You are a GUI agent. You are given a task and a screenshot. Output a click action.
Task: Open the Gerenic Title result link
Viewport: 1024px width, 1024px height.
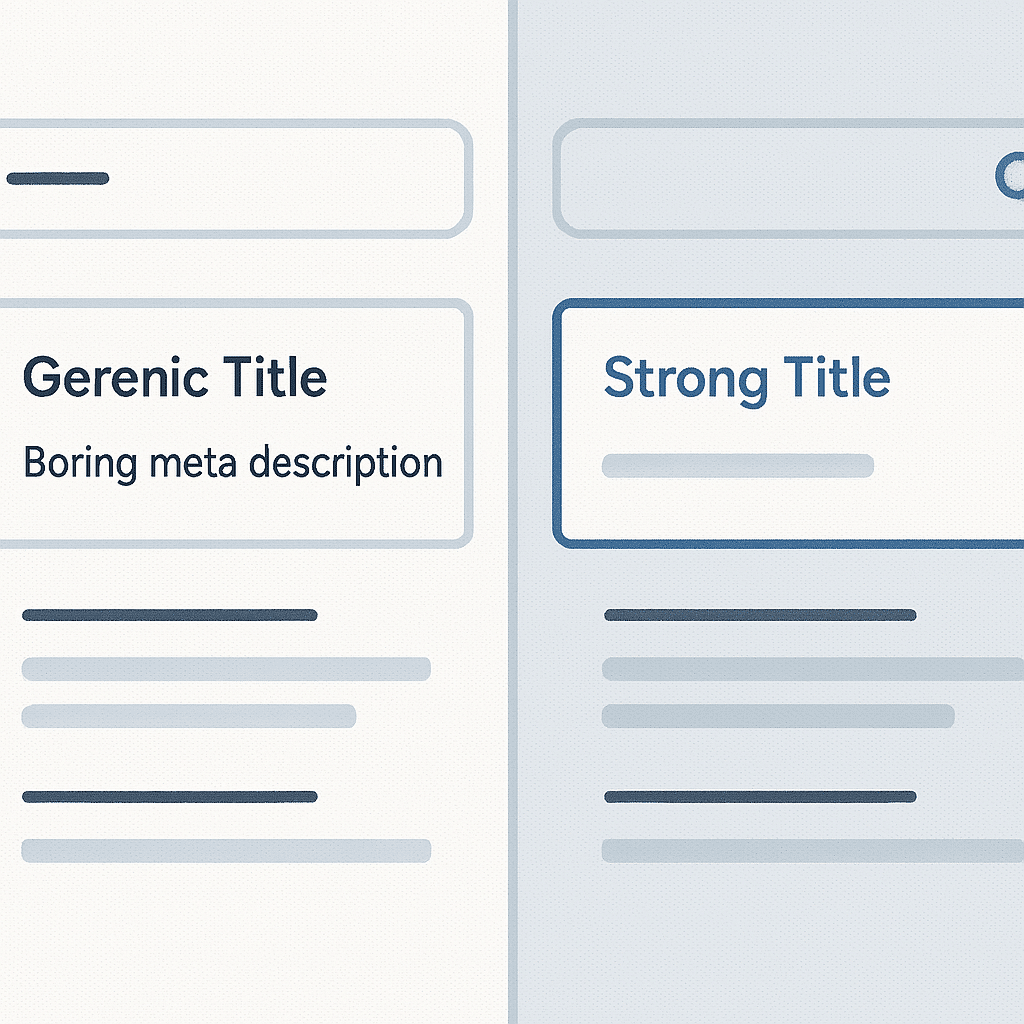coord(174,377)
